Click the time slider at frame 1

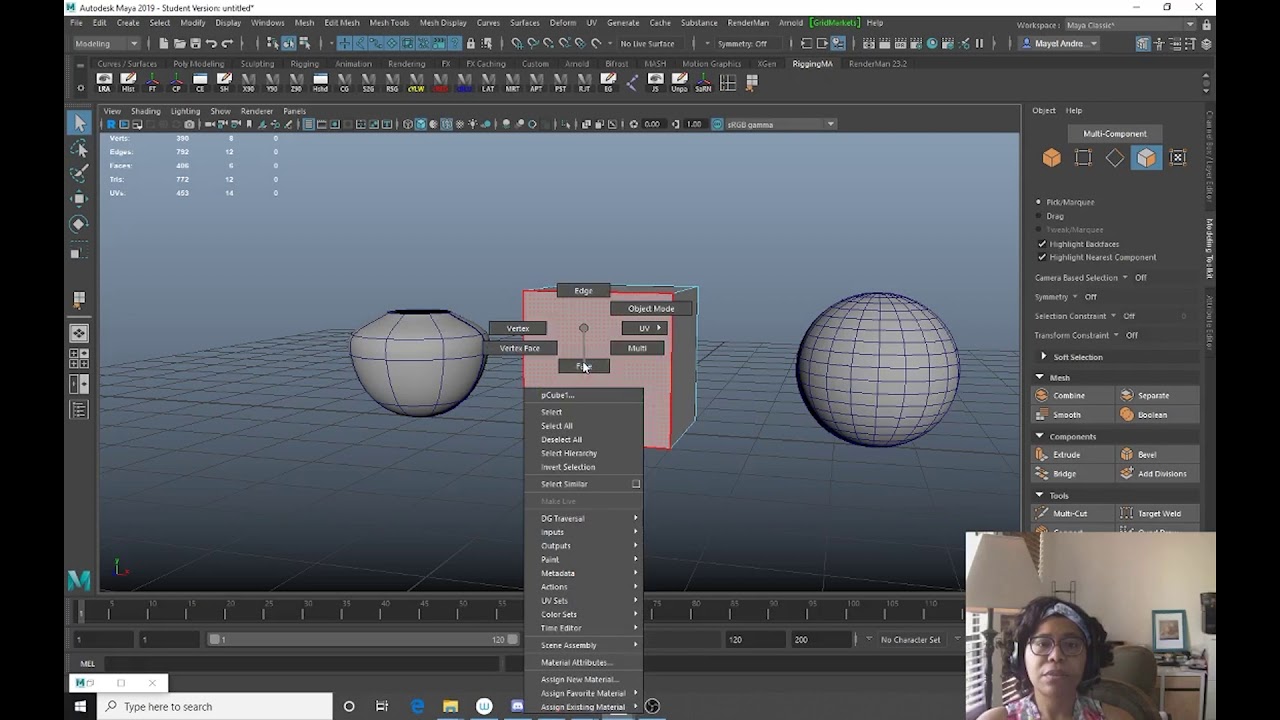(82, 610)
